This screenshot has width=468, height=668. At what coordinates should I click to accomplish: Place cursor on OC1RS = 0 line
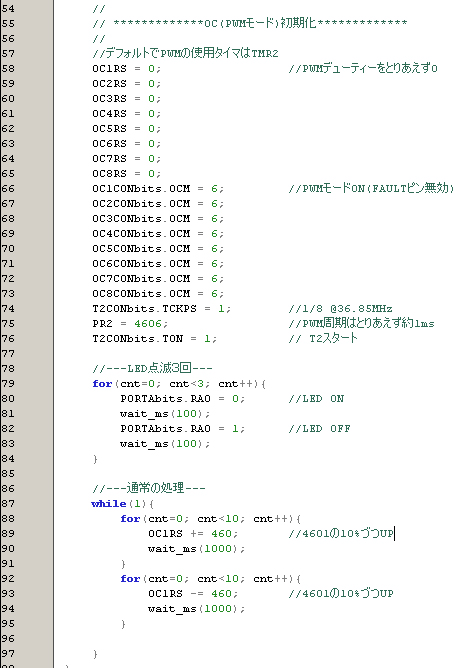click(x=126, y=69)
